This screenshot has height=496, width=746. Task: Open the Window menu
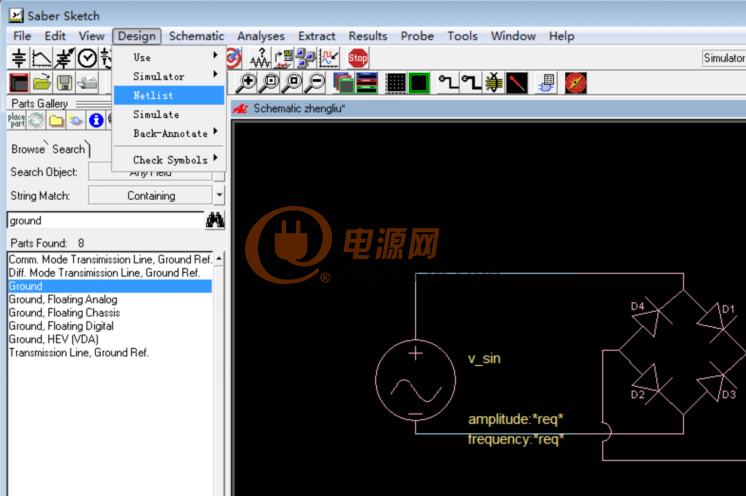pos(513,36)
